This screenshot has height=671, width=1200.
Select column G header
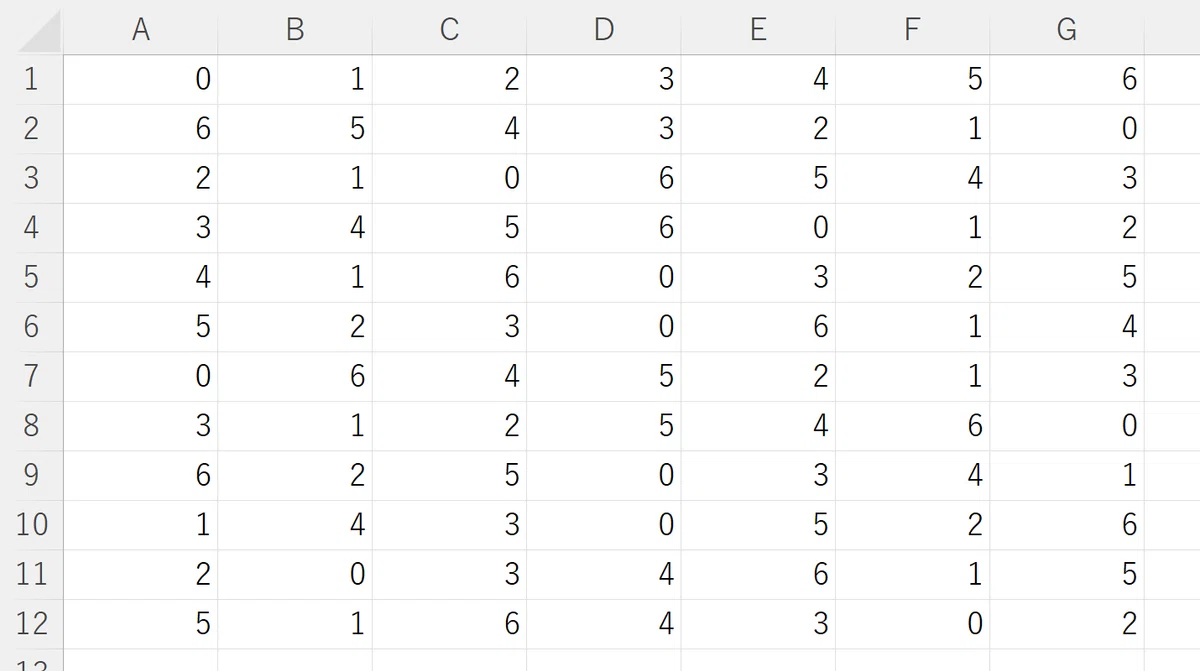[x=1066, y=28]
